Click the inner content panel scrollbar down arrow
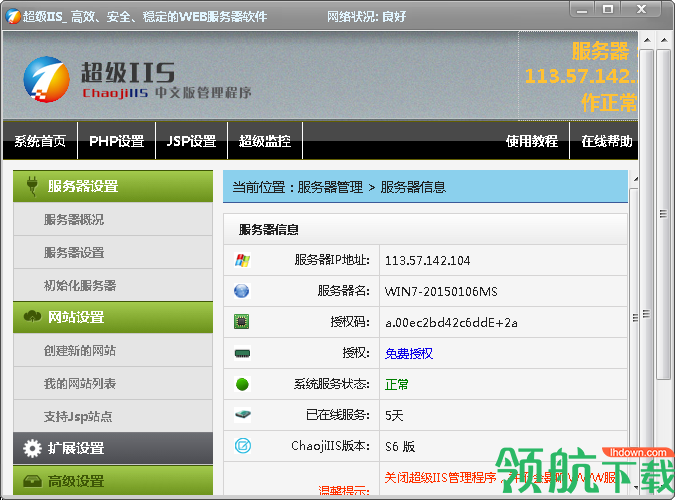675x500 pixels. 635,488
